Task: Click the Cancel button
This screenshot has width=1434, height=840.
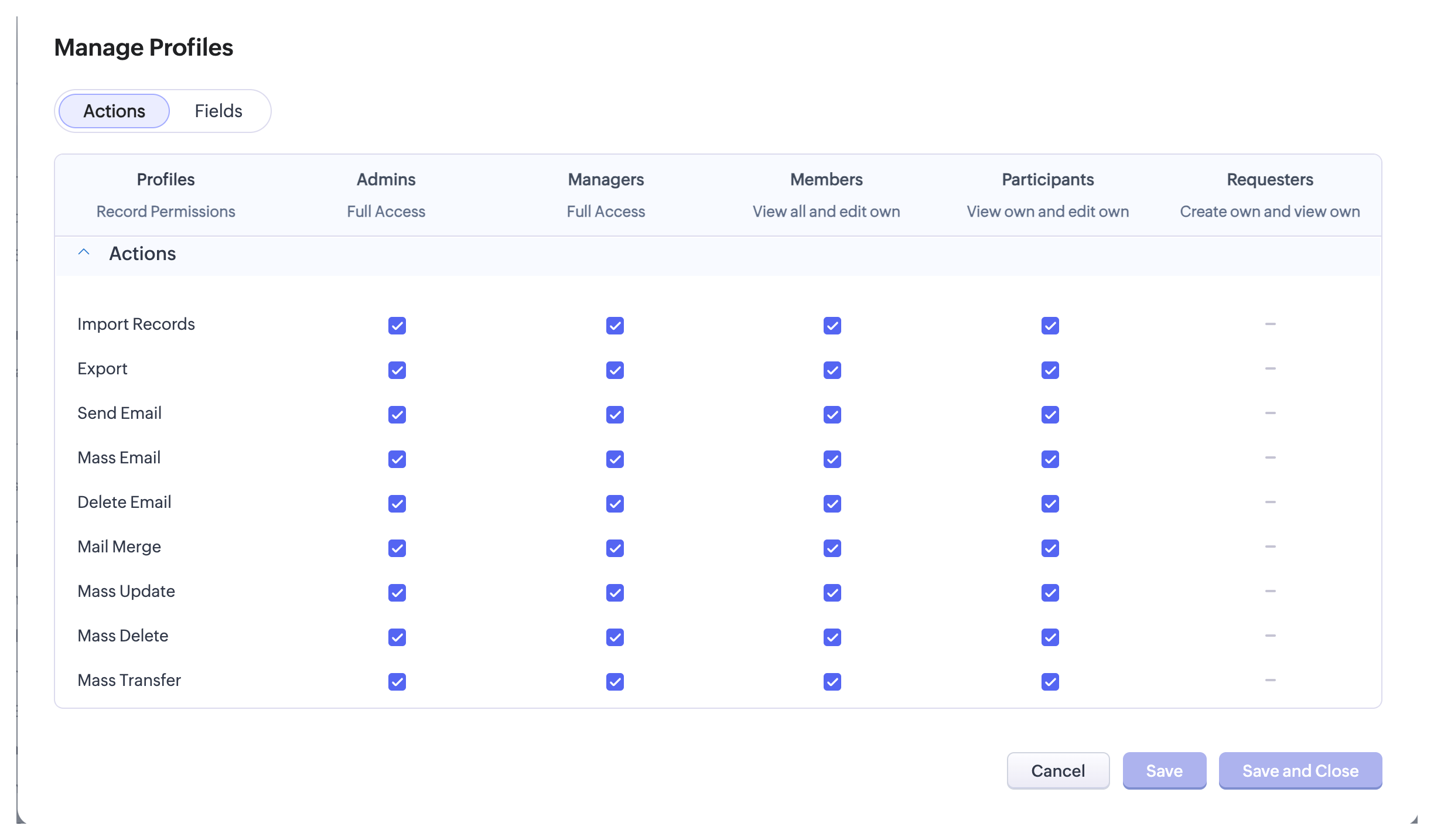Action: click(1057, 770)
